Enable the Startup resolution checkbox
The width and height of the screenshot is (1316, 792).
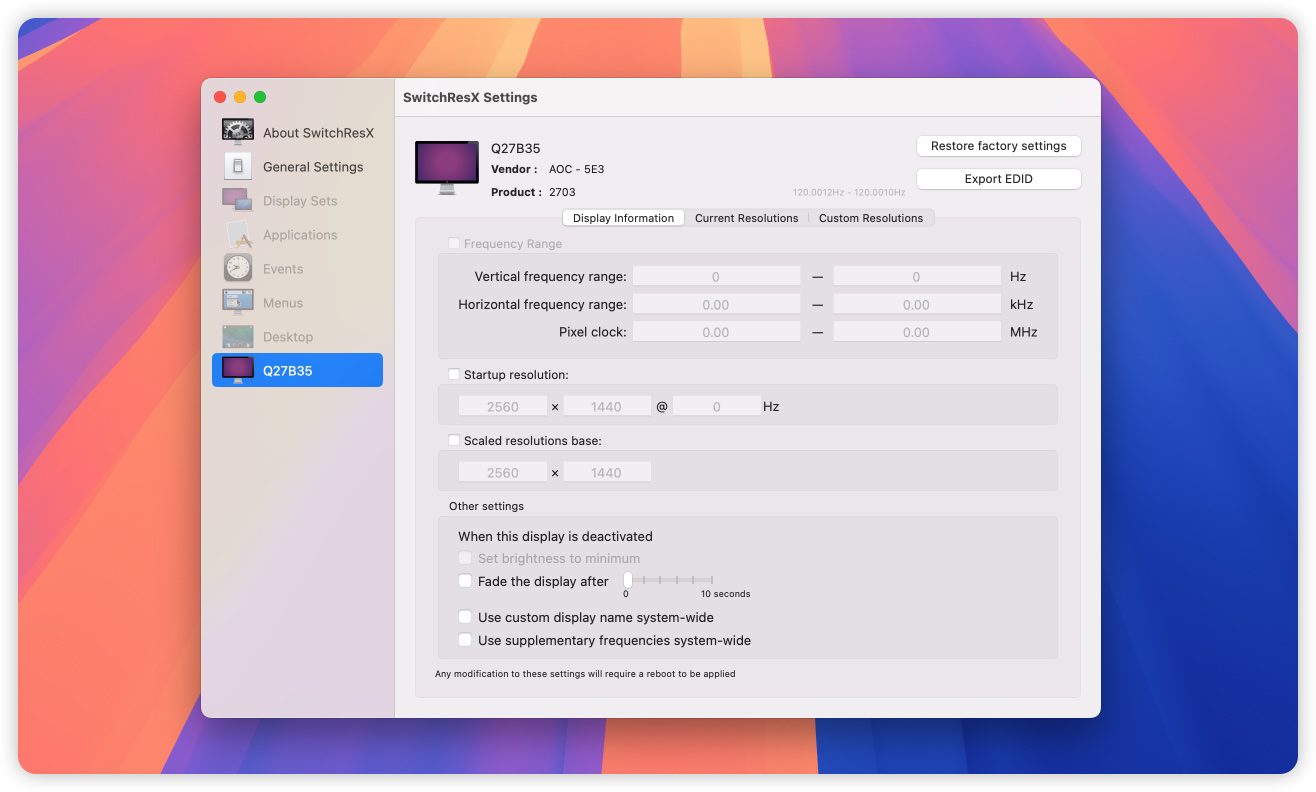click(455, 375)
